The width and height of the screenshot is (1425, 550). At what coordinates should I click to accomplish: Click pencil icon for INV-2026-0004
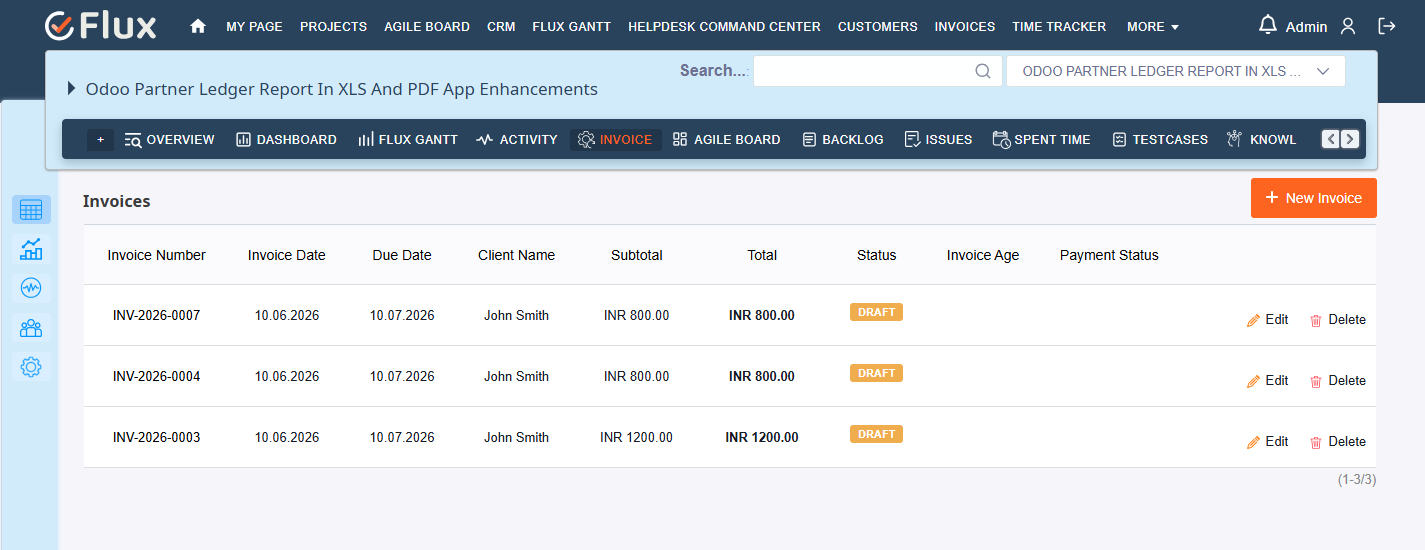(x=1254, y=382)
